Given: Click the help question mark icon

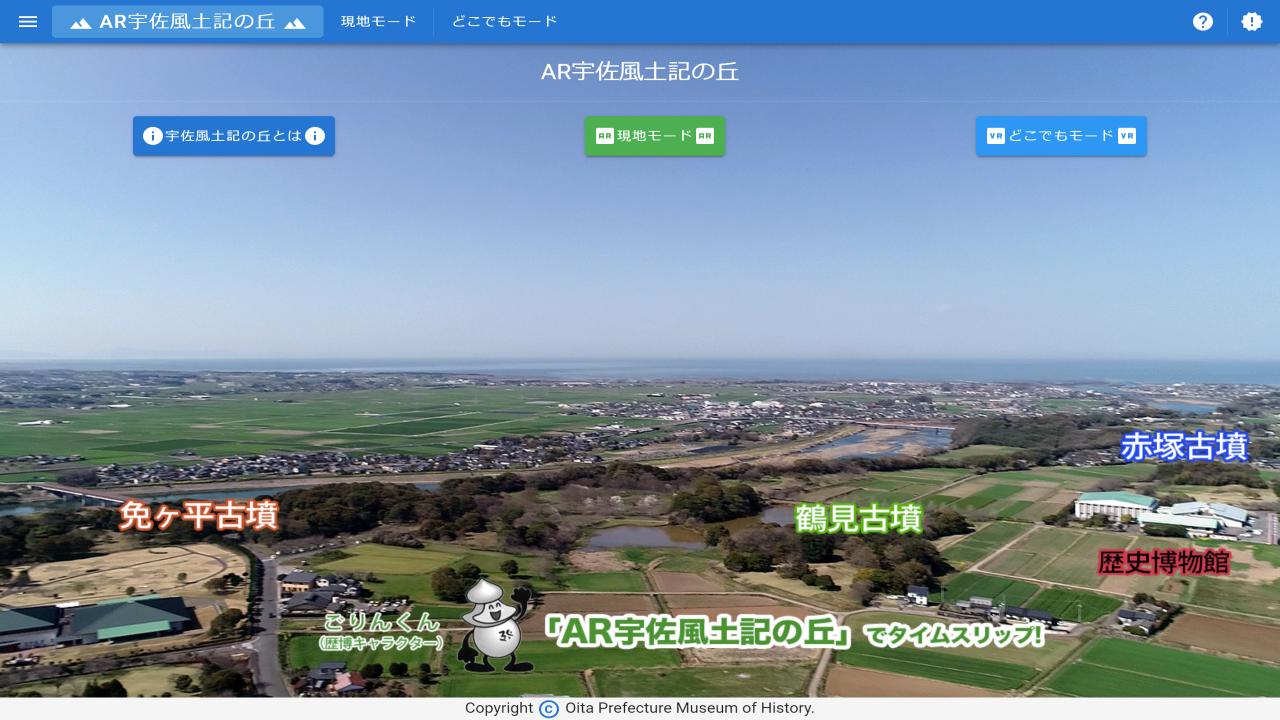Looking at the screenshot, I should (1203, 21).
